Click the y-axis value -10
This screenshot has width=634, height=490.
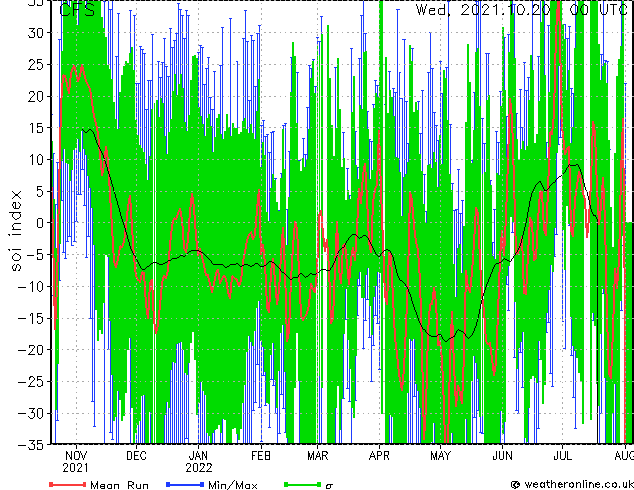point(32,286)
